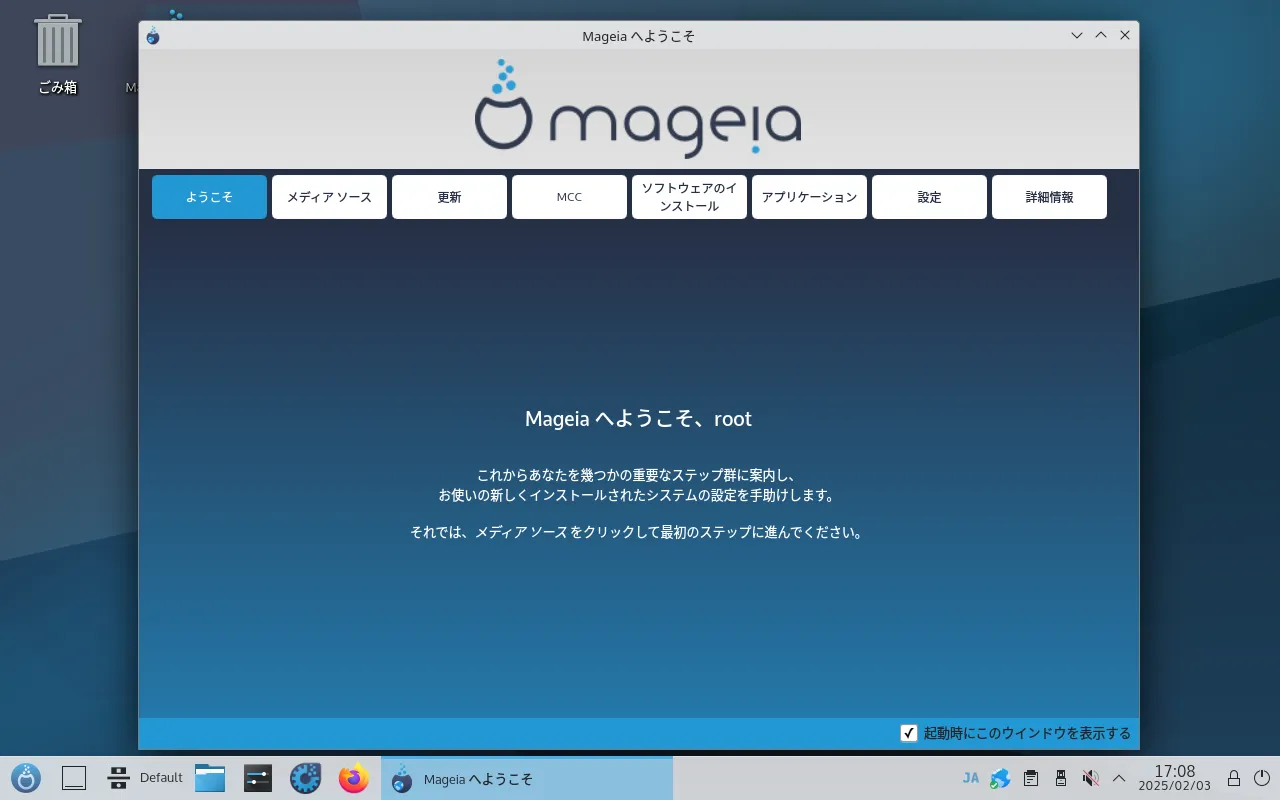
Task: Go to the アプリケーション tab
Action: (x=810, y=197)
